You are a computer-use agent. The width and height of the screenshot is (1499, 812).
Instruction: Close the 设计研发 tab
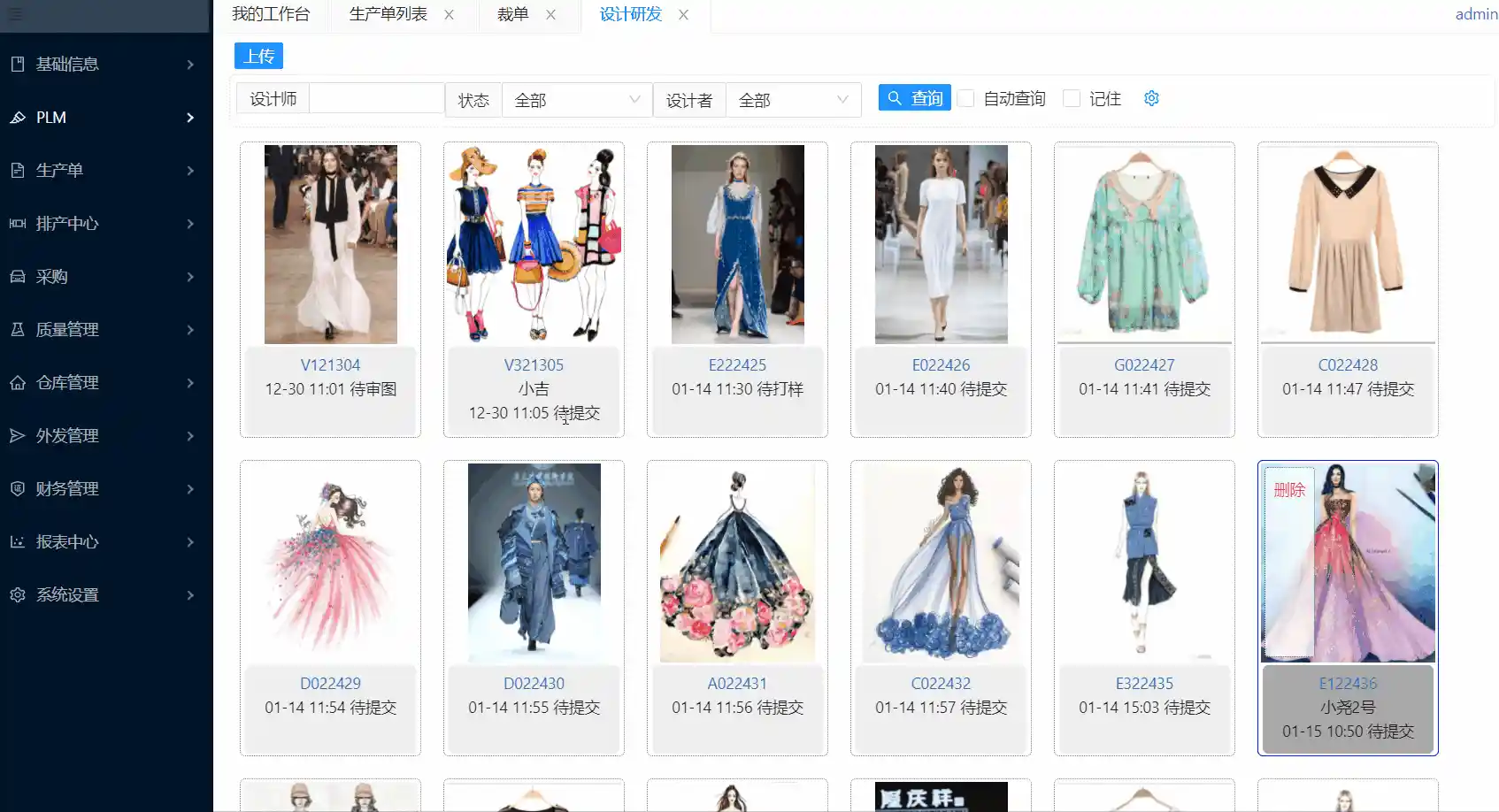tap(683, 15)
